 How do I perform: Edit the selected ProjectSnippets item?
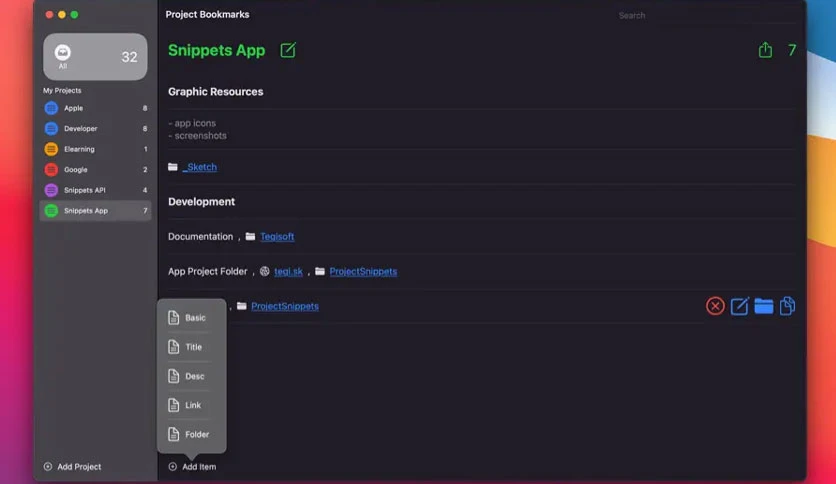point(739,306)
